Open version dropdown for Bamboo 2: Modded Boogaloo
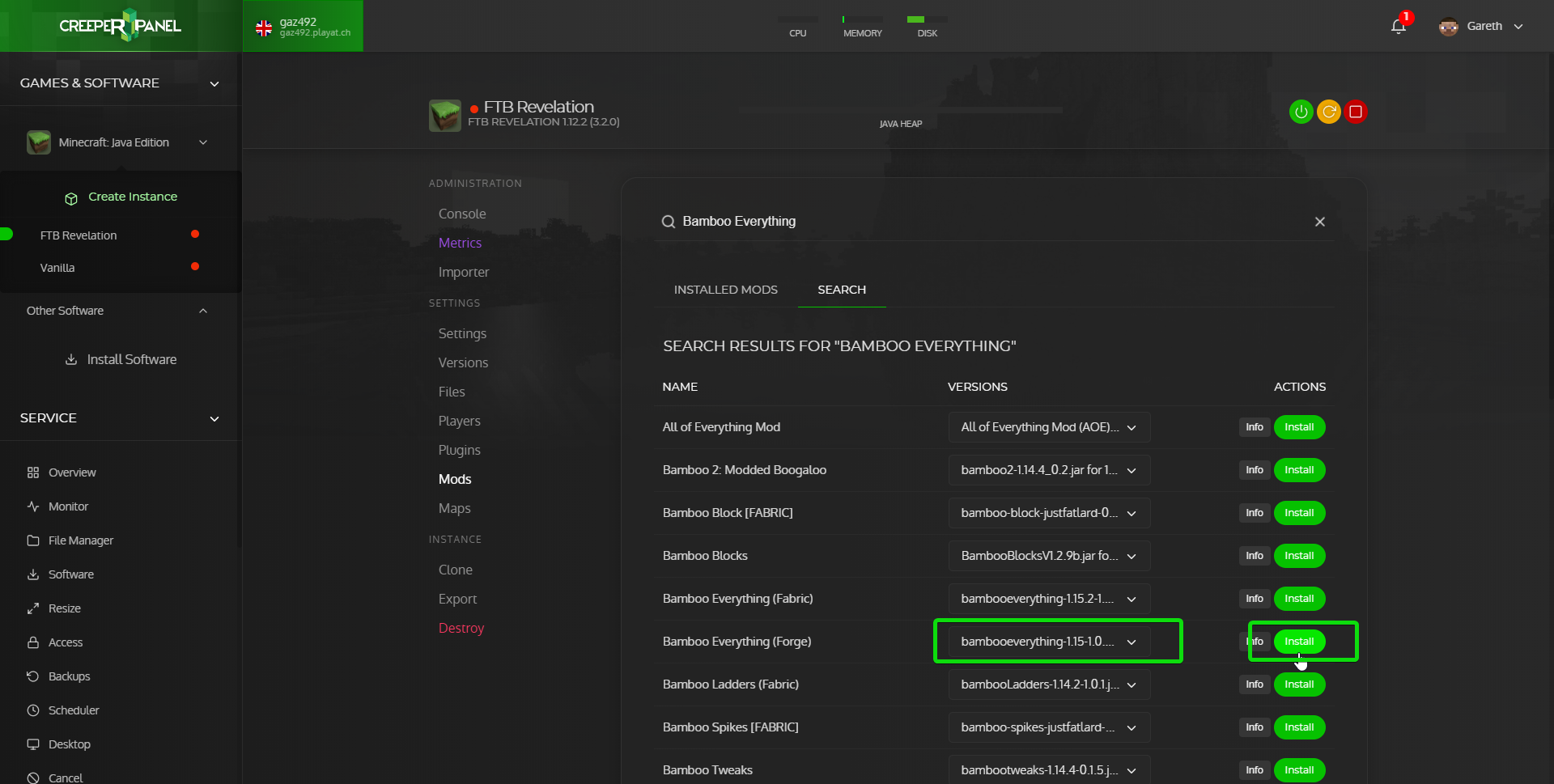1554x784 pixels. pos(1049,470)
